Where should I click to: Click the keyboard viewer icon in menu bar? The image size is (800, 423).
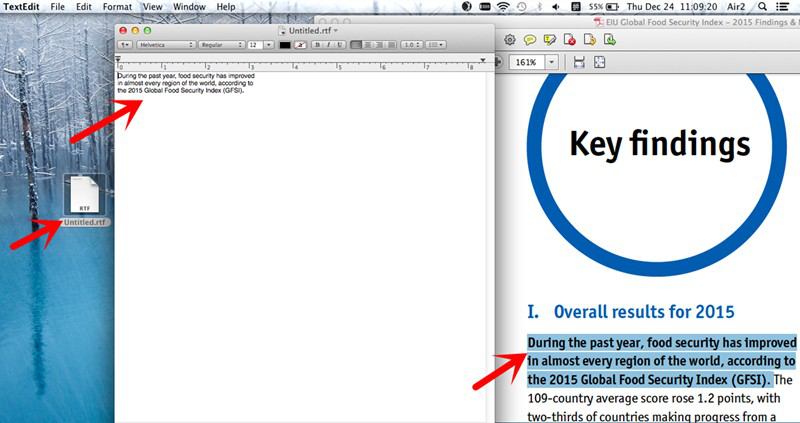coord(484,7)
